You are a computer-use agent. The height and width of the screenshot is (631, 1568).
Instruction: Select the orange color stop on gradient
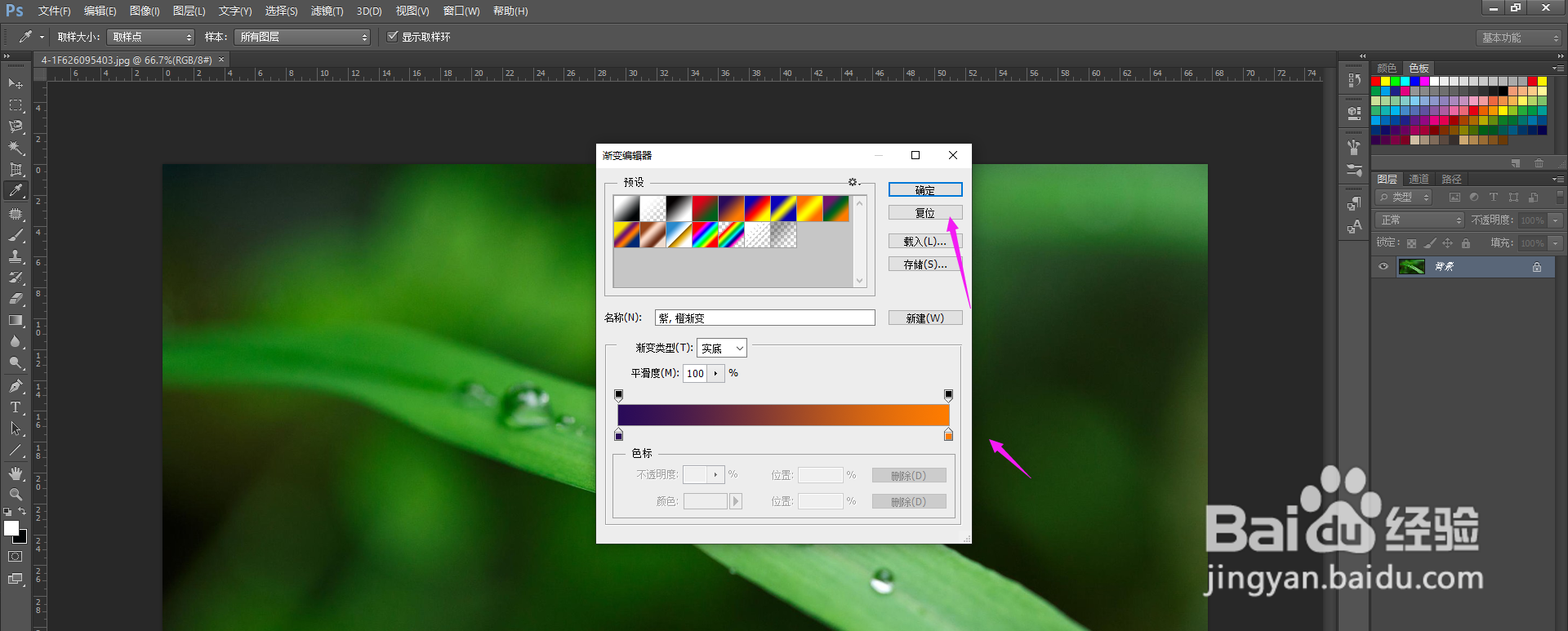pos(948,435)
